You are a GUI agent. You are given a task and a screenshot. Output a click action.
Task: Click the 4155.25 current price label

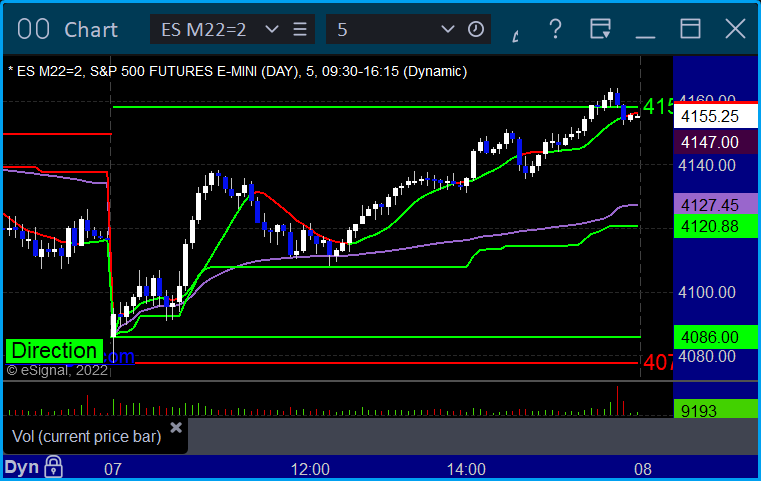coord(715,116)
